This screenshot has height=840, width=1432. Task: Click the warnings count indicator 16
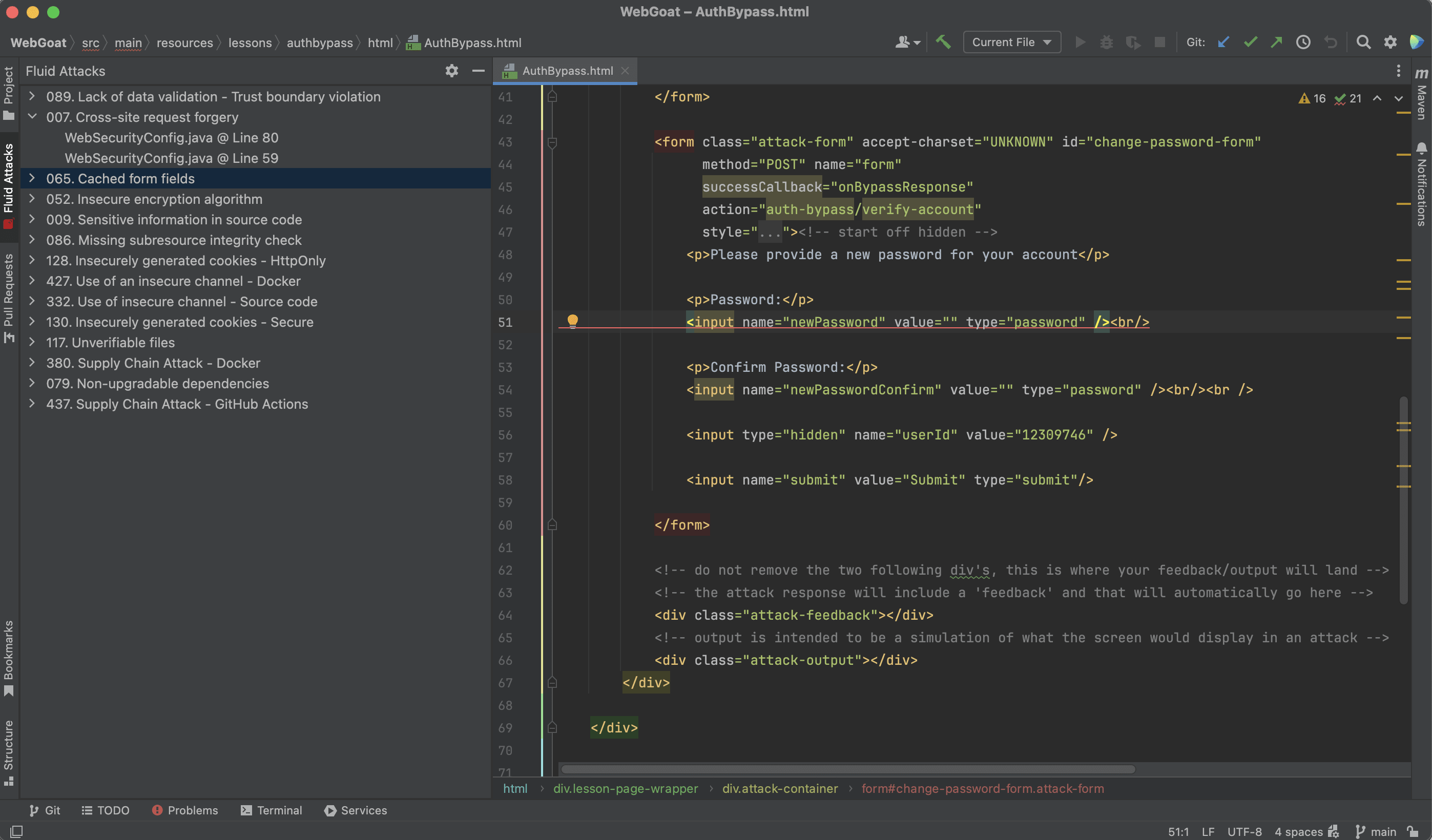(x=1312, y=98)
